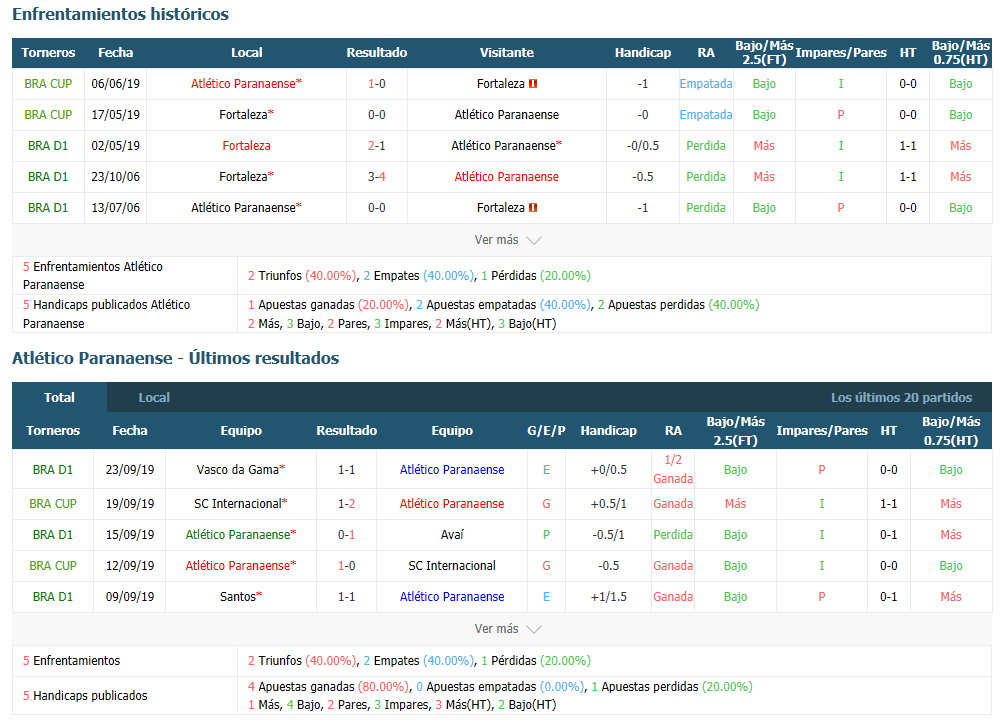
Task: Click the +1/1.5 handicap value
Action: (609, 596)
